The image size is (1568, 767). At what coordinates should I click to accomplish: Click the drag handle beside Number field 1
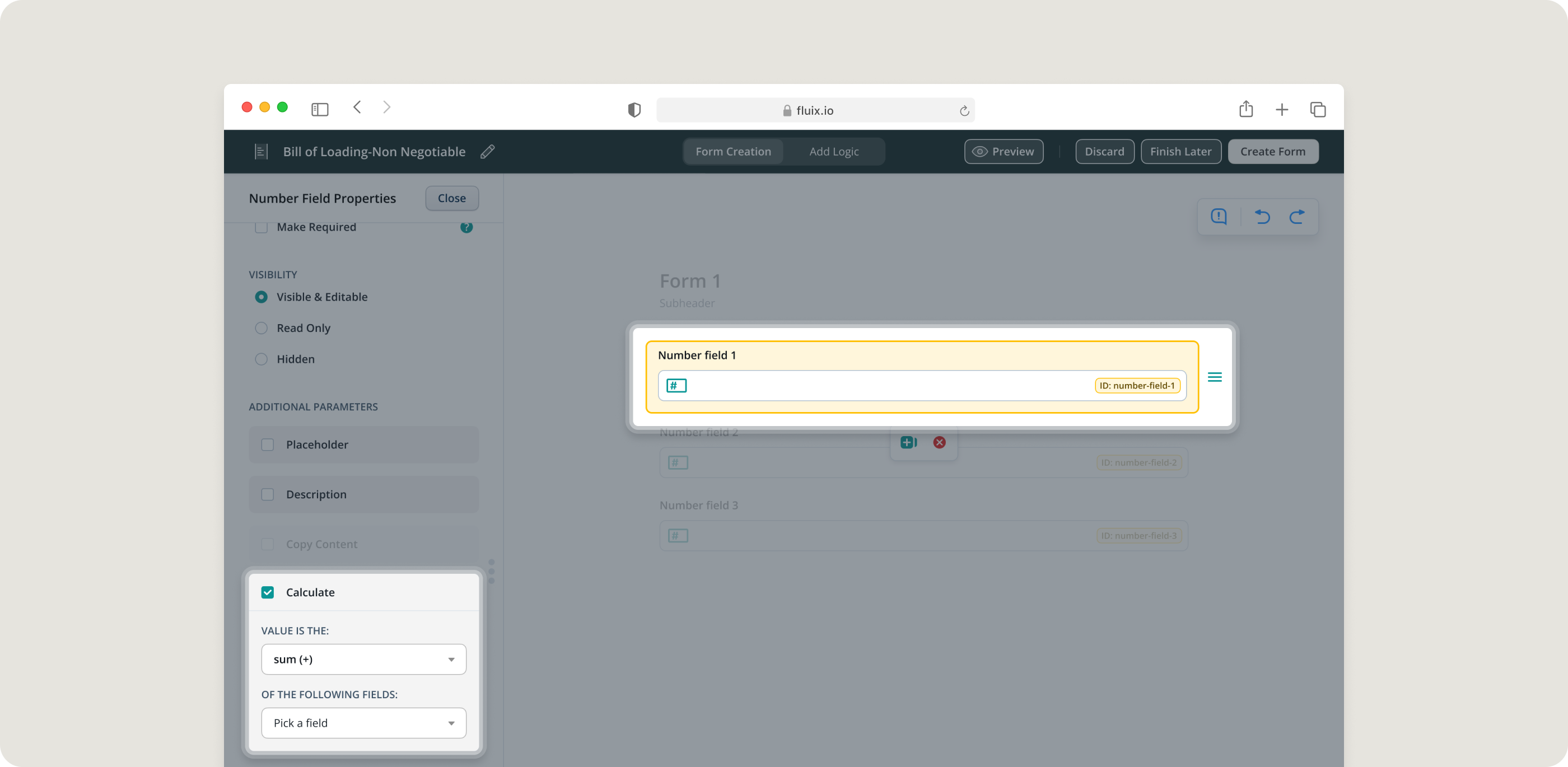coord(1214,377)
